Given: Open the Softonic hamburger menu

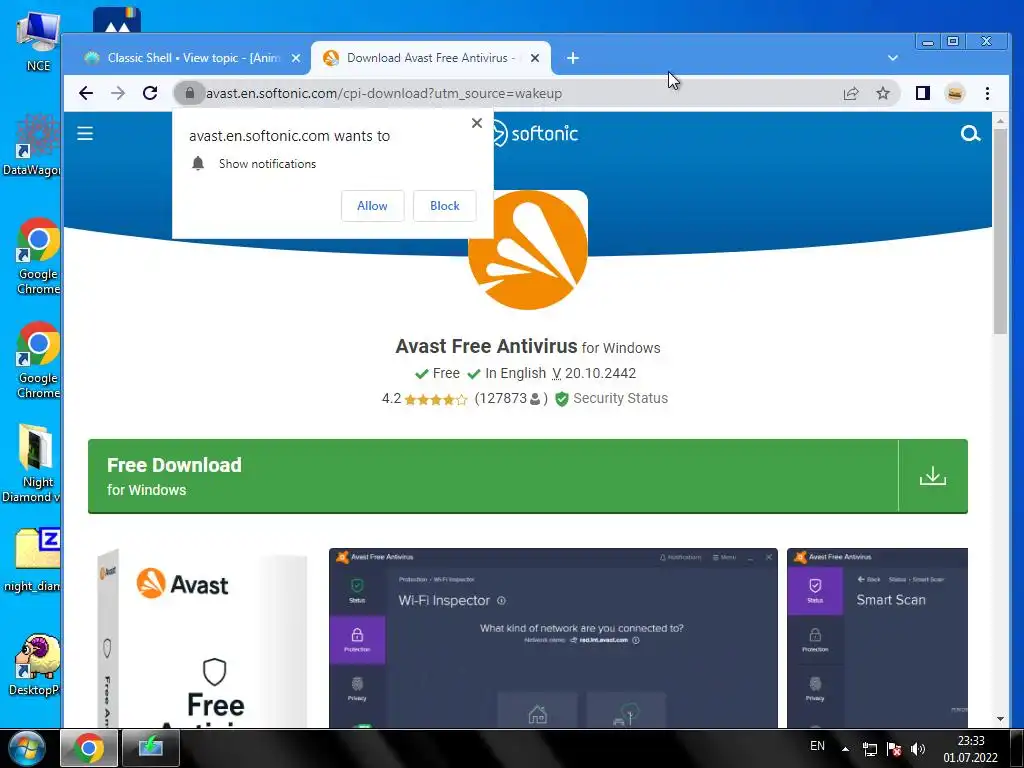Looking at the screenshot, I should (85, 134).
